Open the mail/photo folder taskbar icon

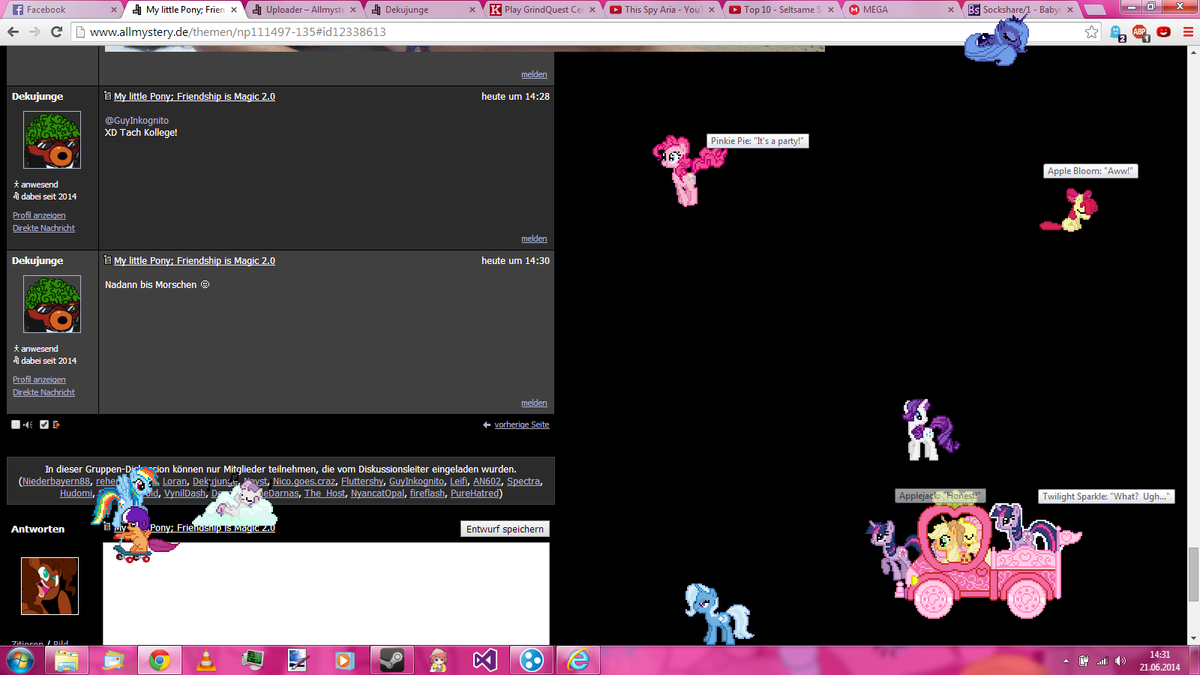(x=113, y=660)
